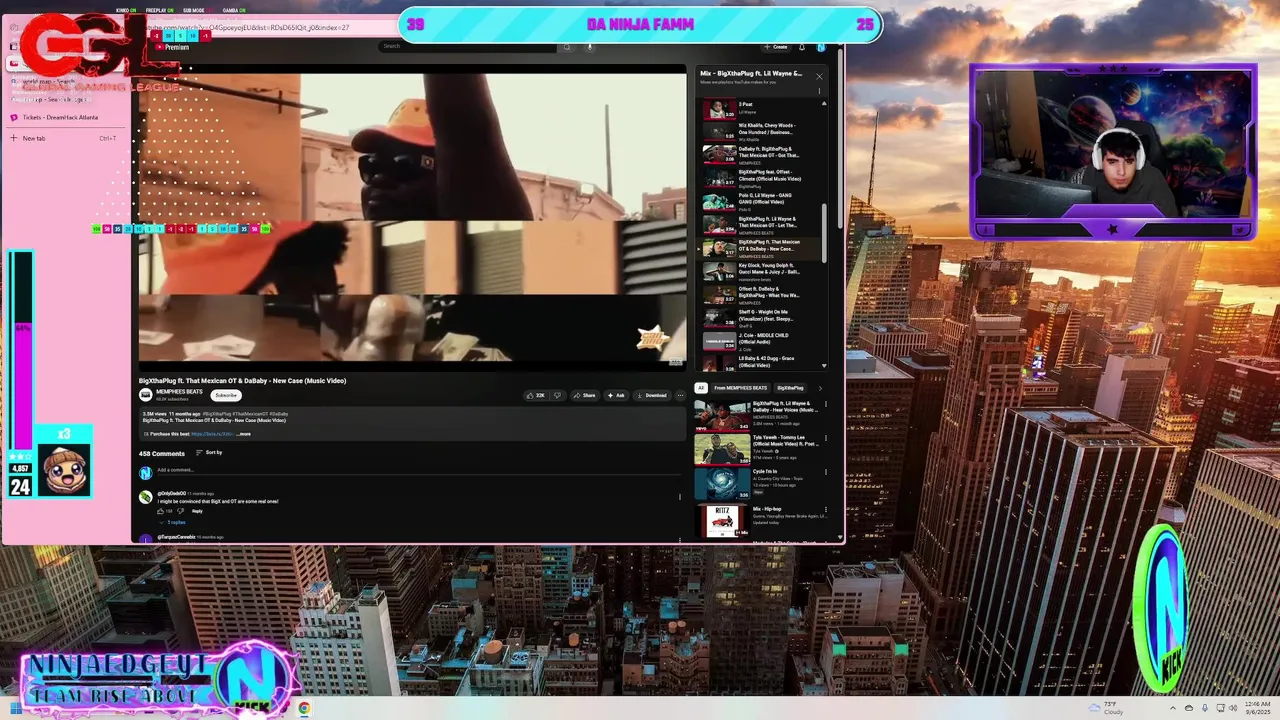Expand description with ...more

tap(244, 434)
